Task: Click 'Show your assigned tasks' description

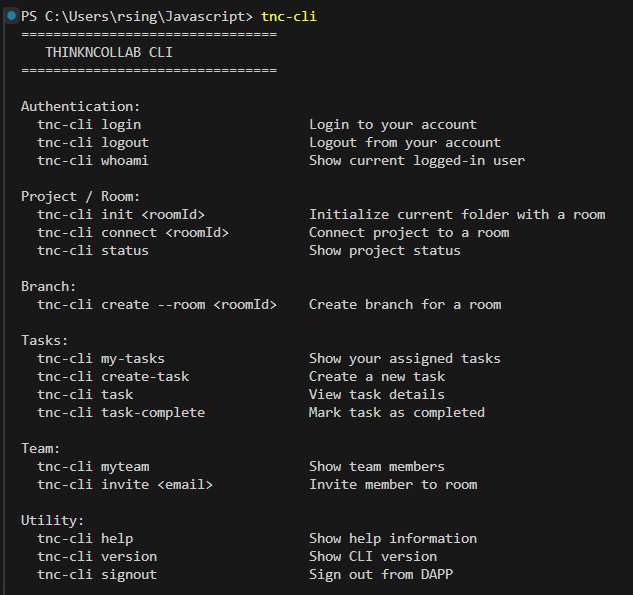Action: (x=405, y=359)
